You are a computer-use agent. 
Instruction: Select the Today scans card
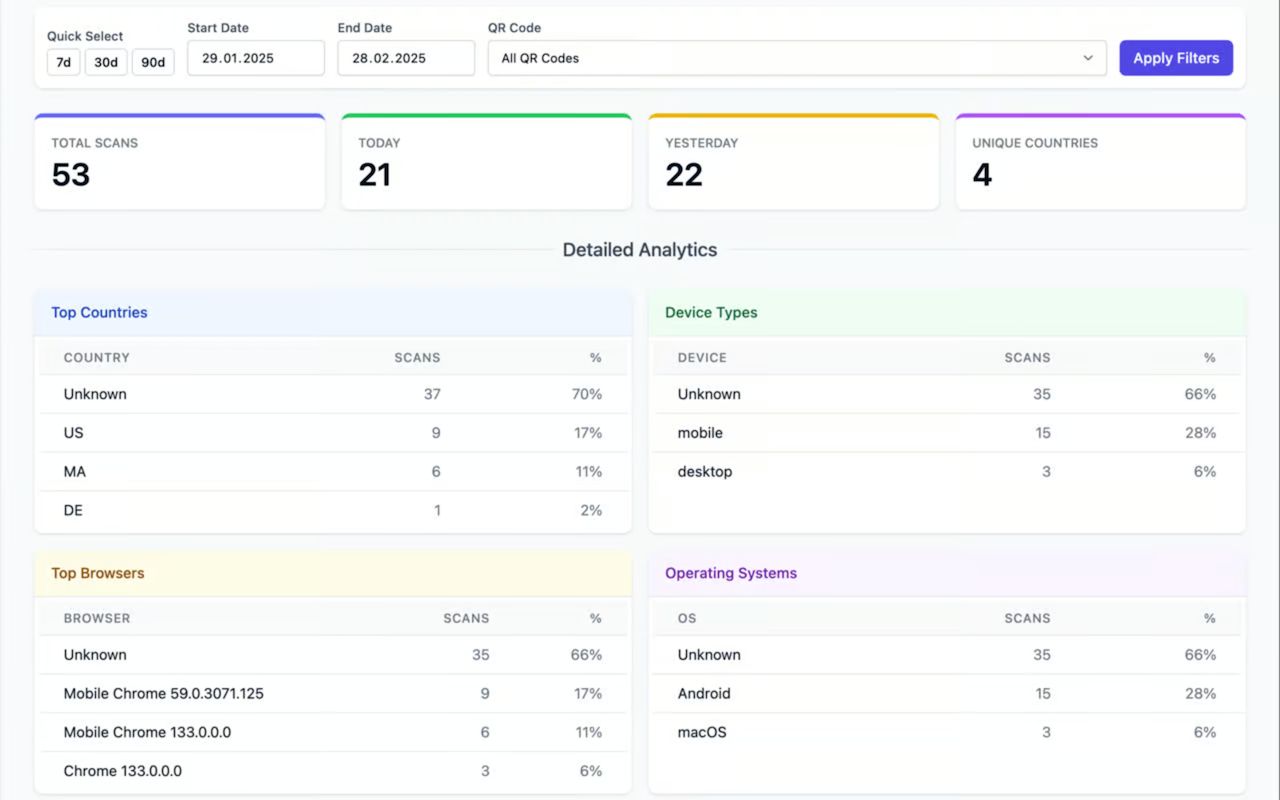click(486, 162)
